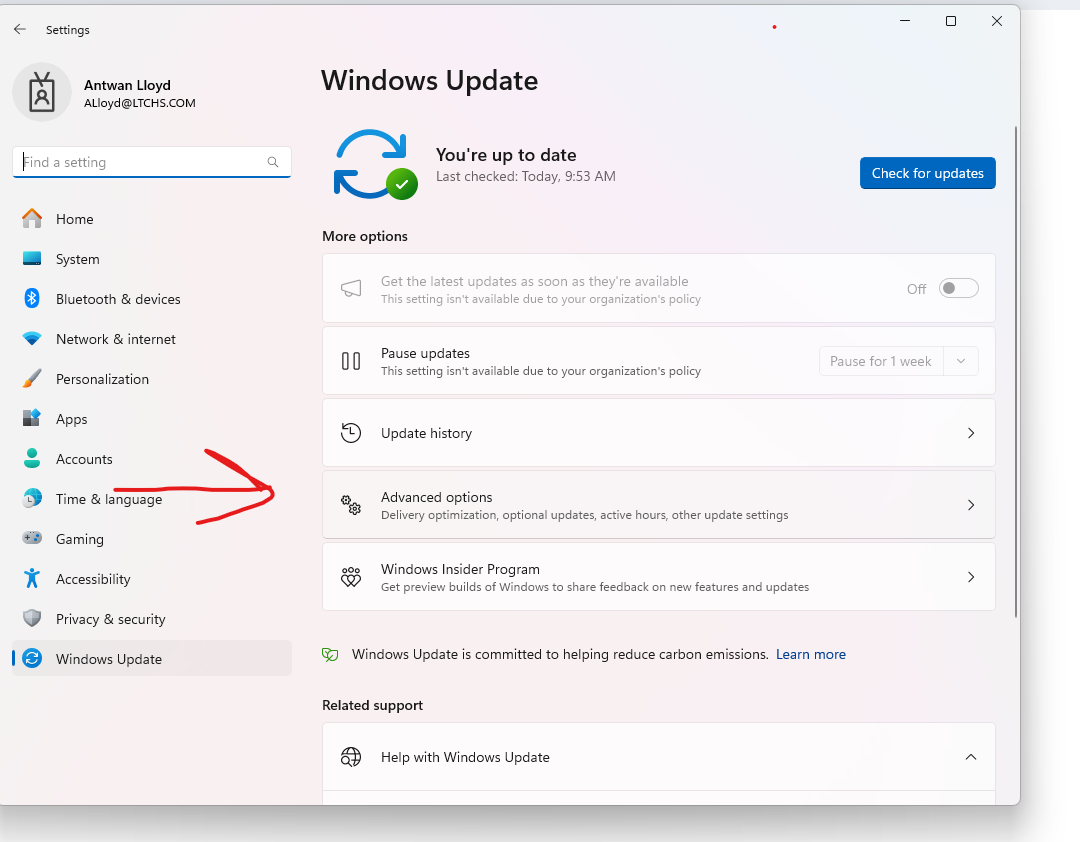Click the Accessibility figure icon
The height and width of the screenshot is (842, 1080).
pos(32,578)
